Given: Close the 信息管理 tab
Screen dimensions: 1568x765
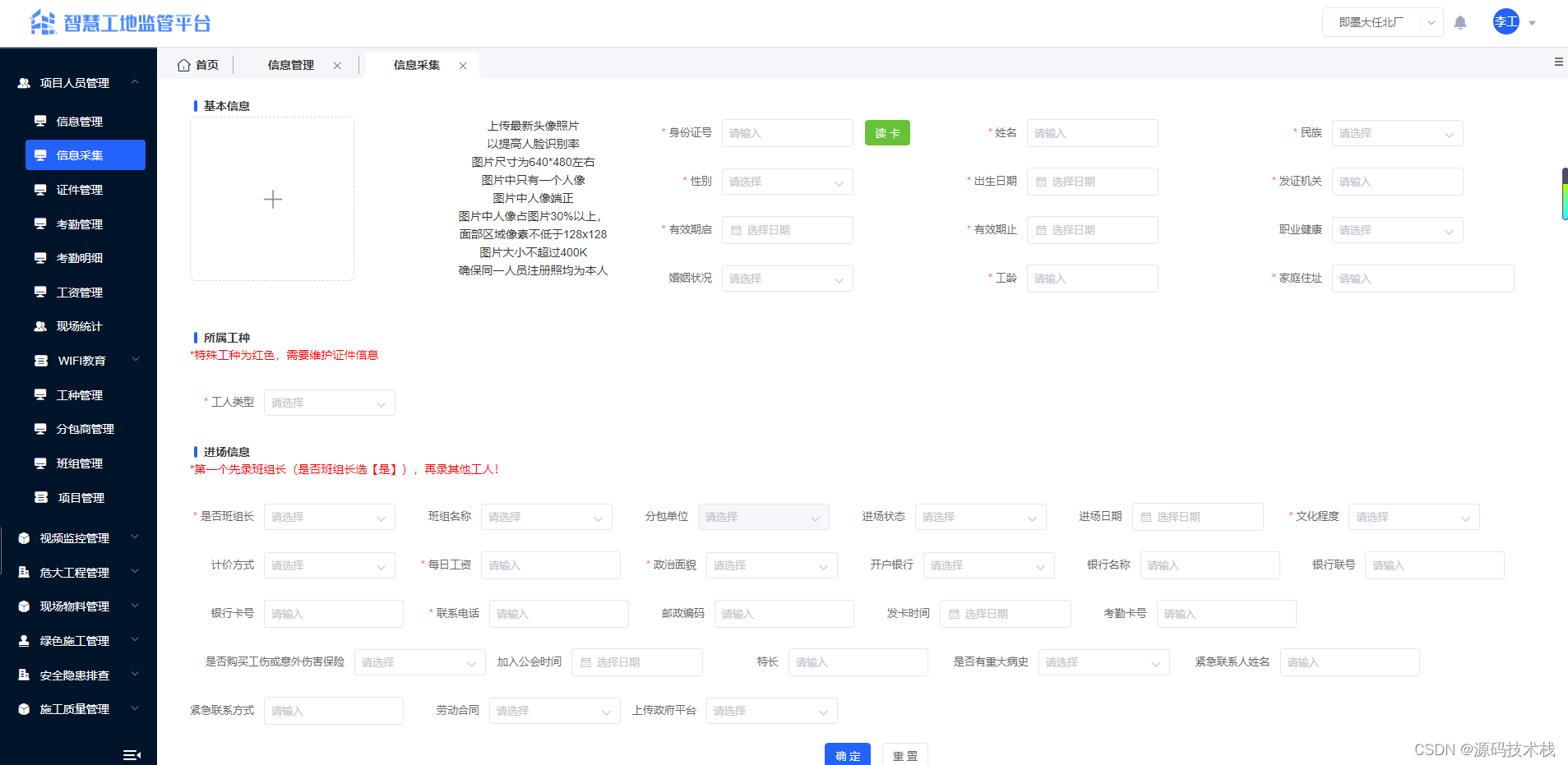Looking at the screenshot, I should coord(337,66).
